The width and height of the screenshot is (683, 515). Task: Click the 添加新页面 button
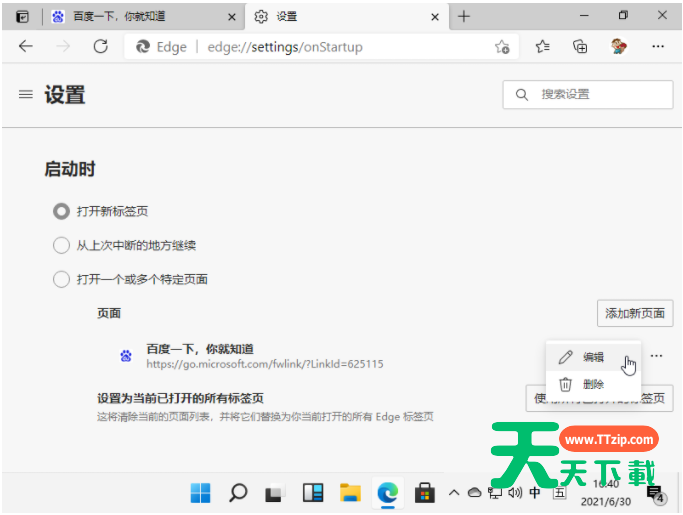635,313
